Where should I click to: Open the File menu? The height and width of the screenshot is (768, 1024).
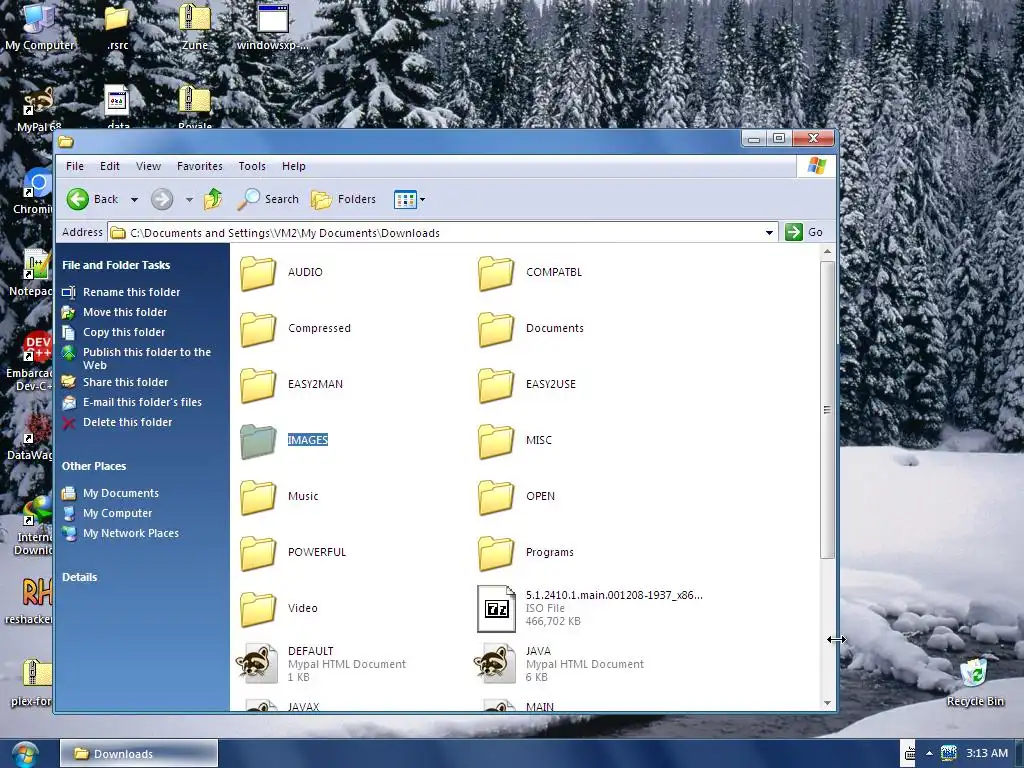(75, 166)
